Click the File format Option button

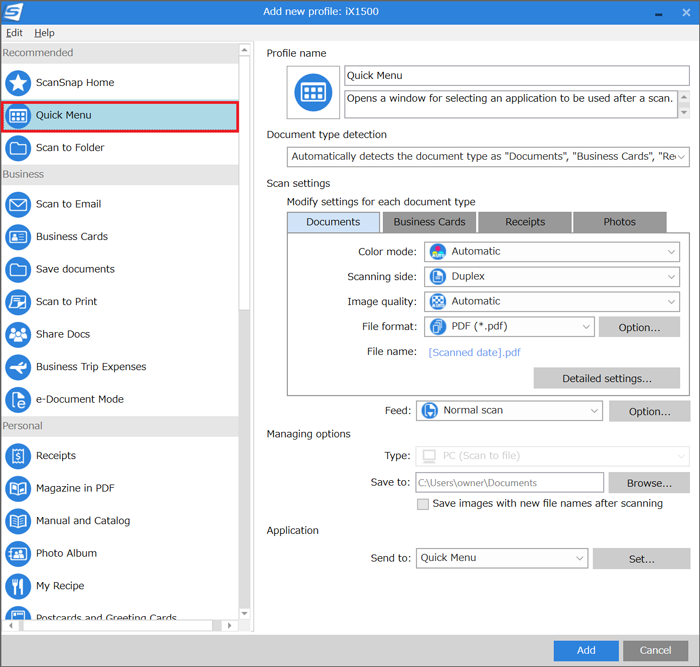click(x=639, y=327)
